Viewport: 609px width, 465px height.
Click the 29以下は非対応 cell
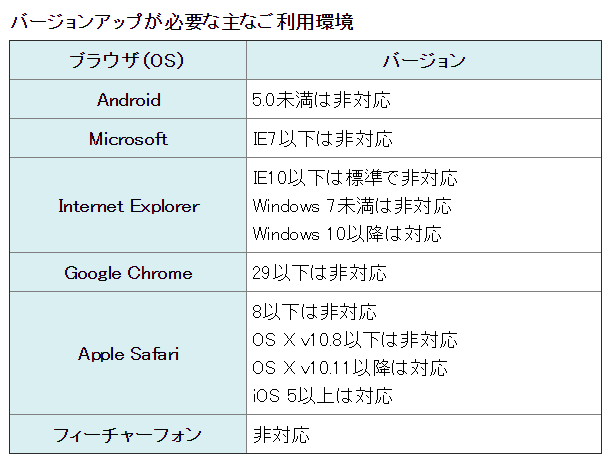[319, 273]
